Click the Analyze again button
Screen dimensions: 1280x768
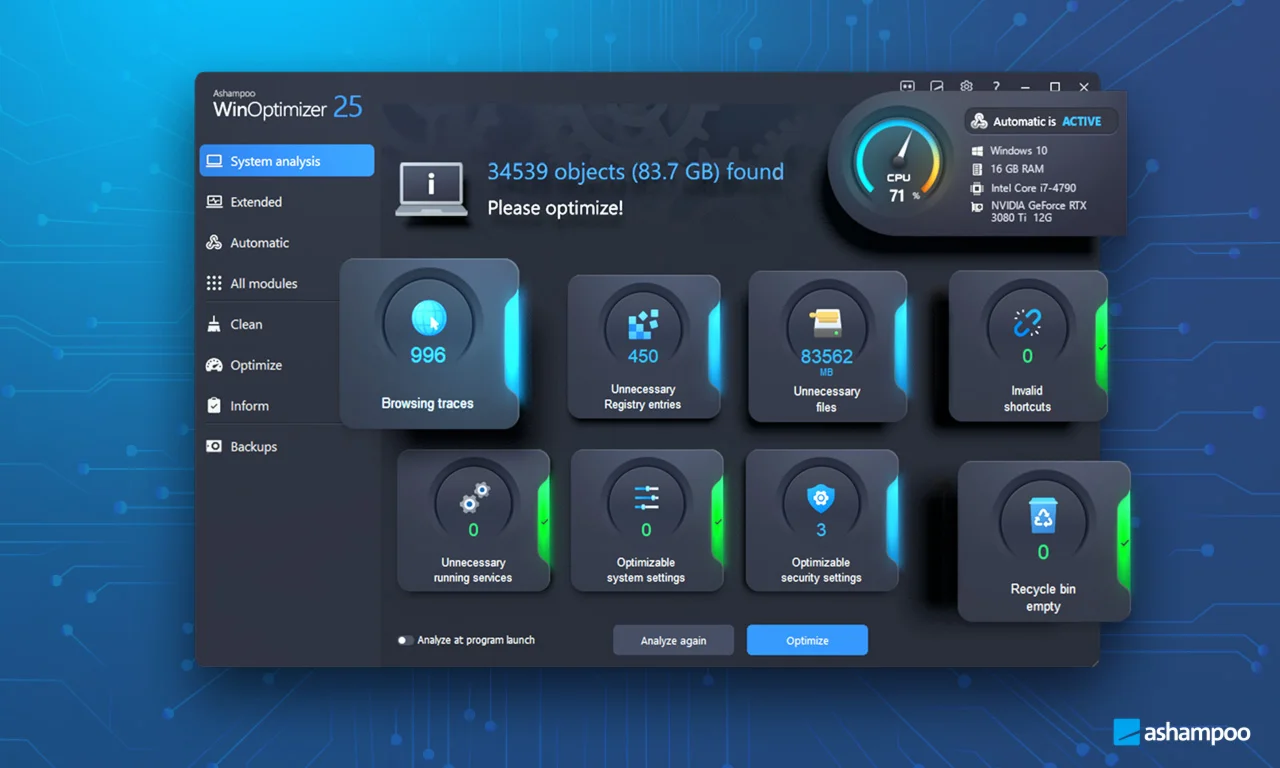(673, 640)
